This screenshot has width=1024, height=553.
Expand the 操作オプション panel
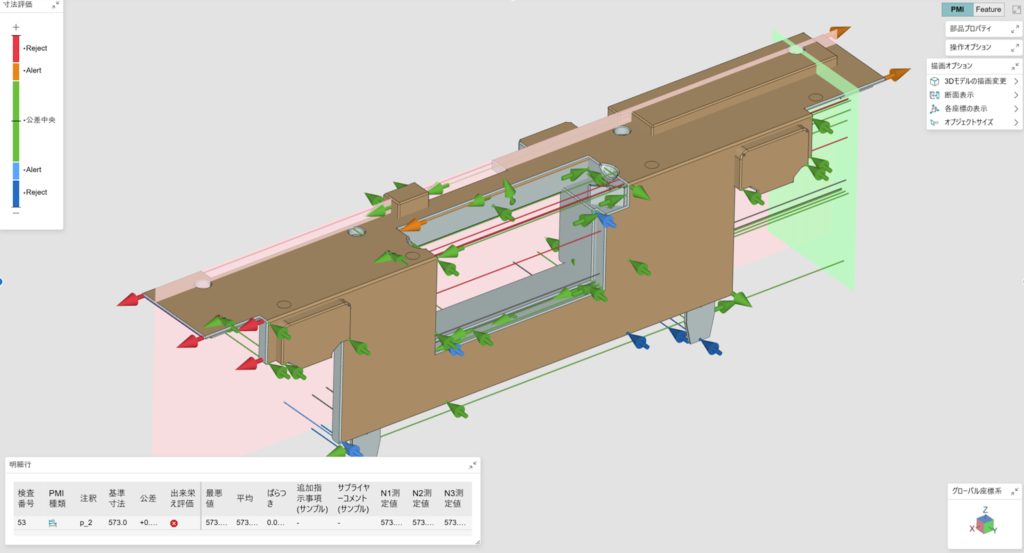click(1014, 47)
